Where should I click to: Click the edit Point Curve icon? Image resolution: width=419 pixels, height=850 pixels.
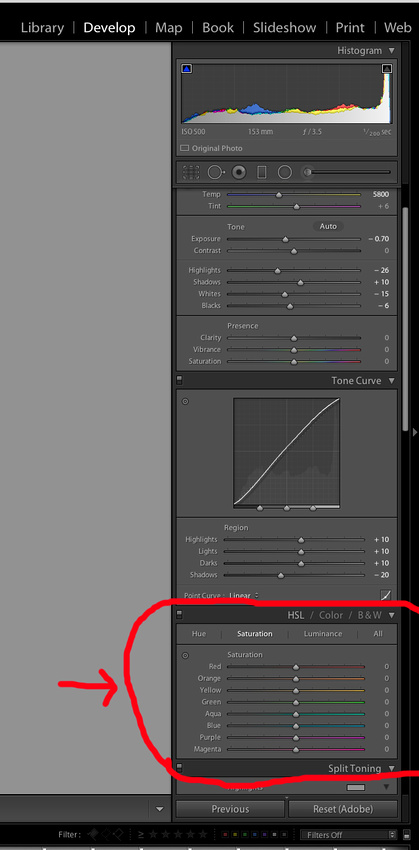pyautogui.click(x=386, y=595)
